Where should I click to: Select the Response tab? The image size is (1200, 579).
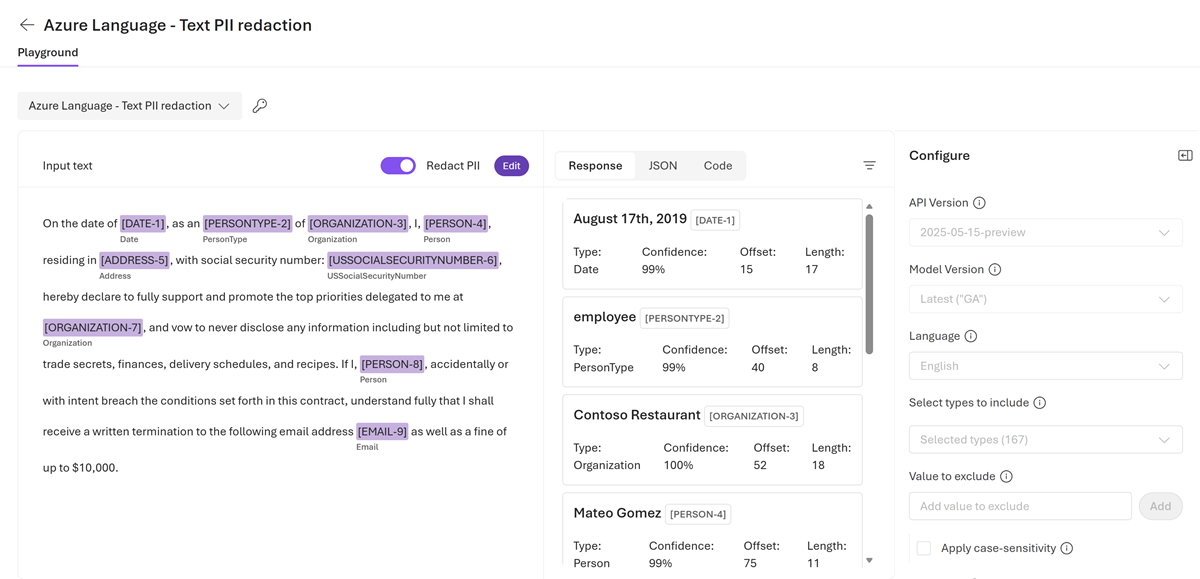pos(595,166)
